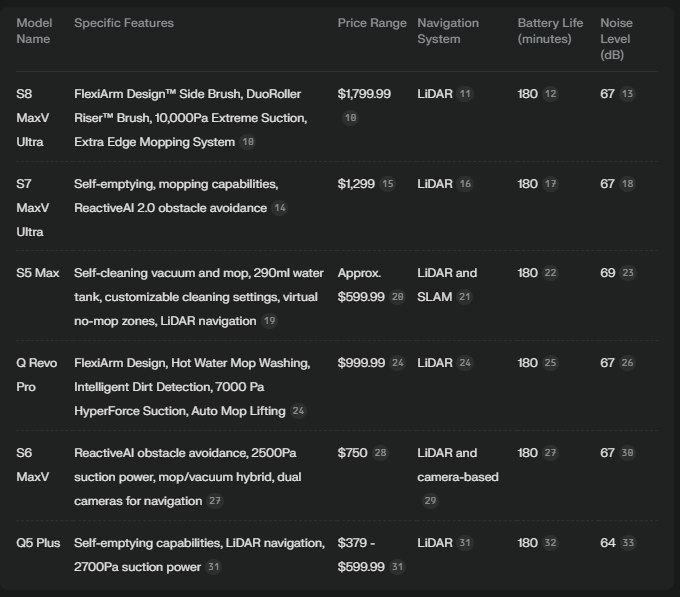Click citation badge 20 beside Approx. $599.99

click(x=397, y=297)
